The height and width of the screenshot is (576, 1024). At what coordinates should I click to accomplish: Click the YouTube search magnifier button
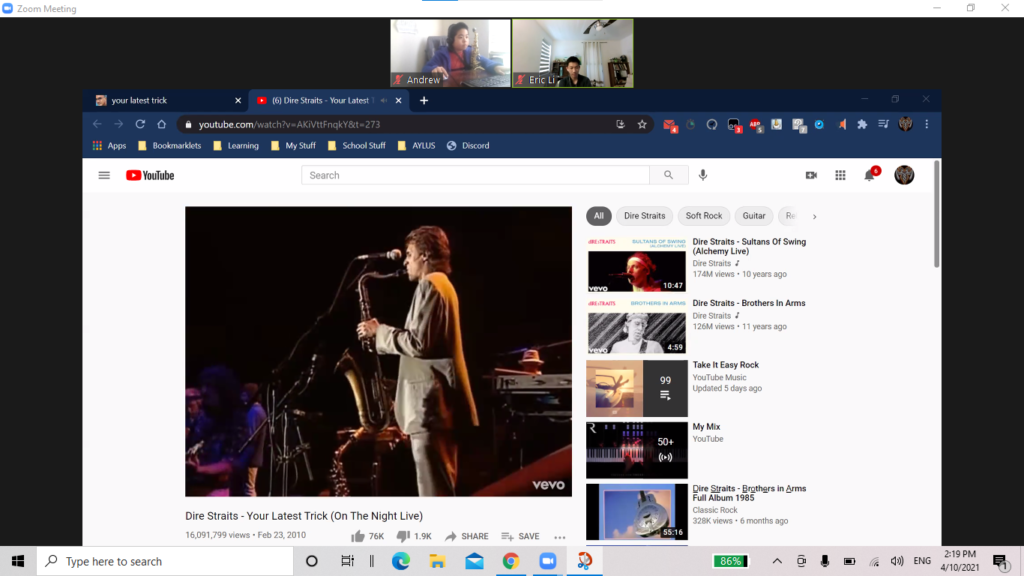pos(668,175)
